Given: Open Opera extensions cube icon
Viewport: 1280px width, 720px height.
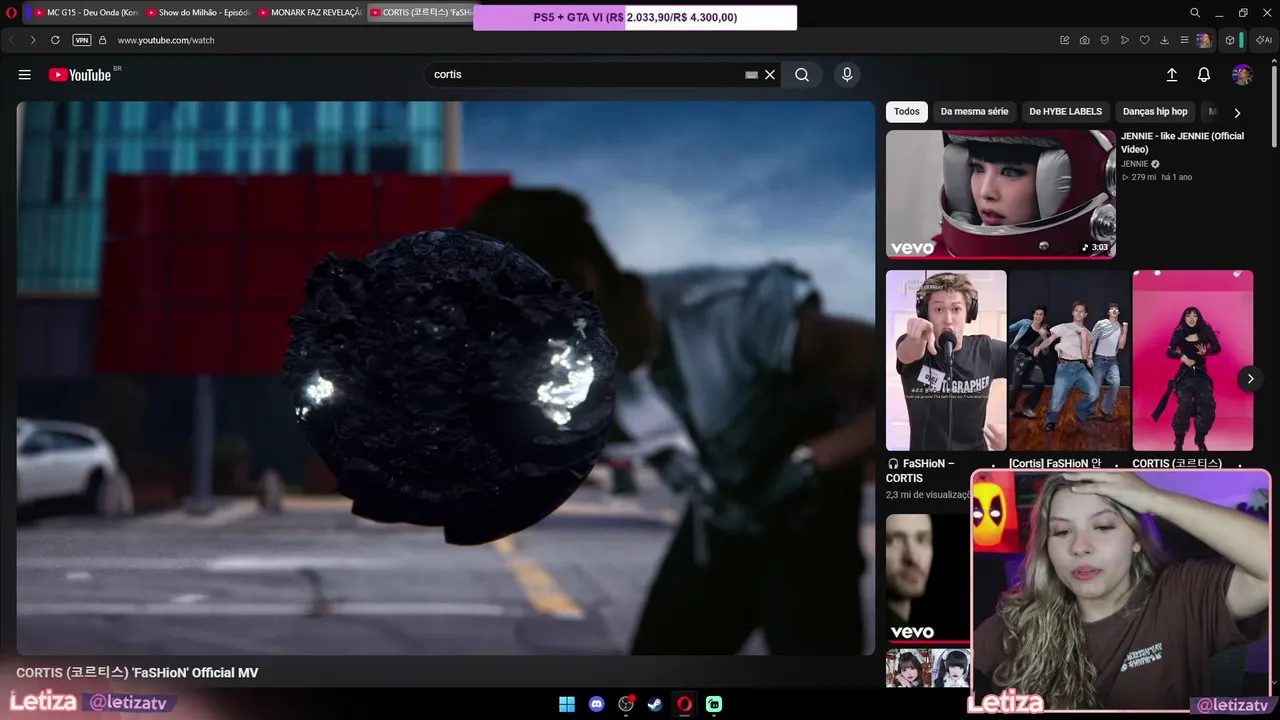Looking at the screenshot, I should [1230, 40].
